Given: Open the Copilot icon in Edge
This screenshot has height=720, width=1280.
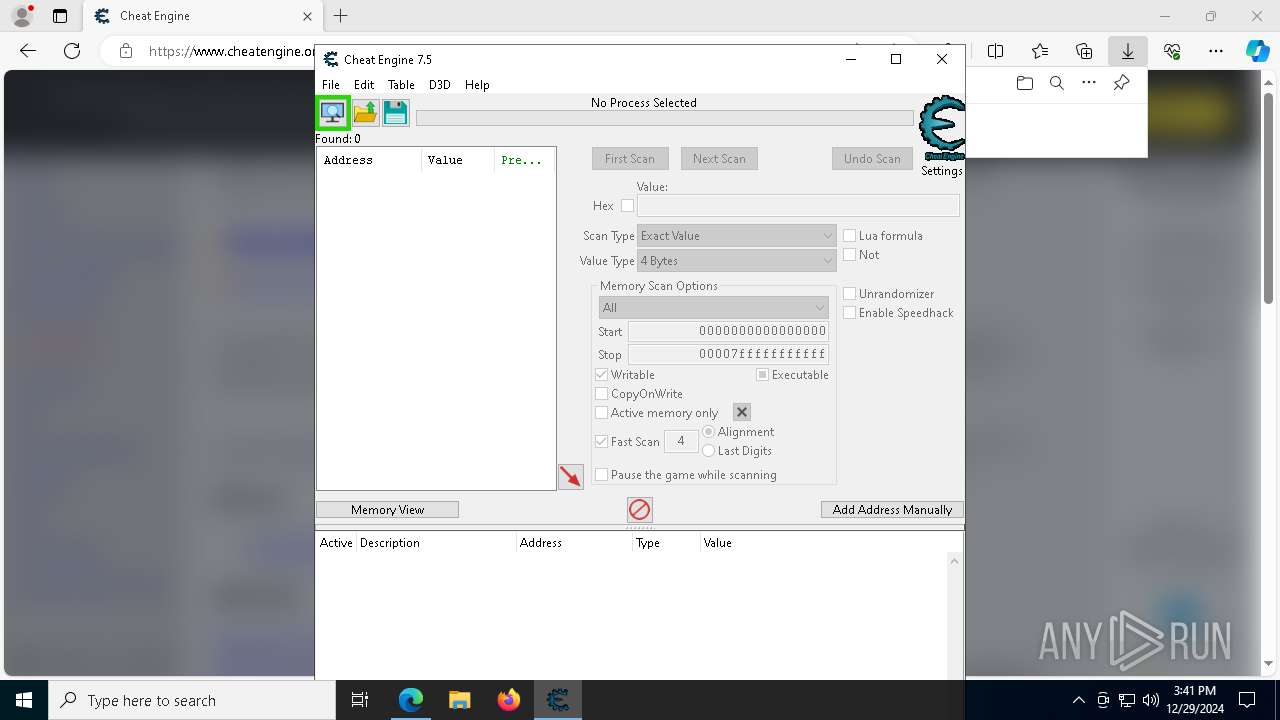Looking at the screenshot, I should [x=1257, y=51].
